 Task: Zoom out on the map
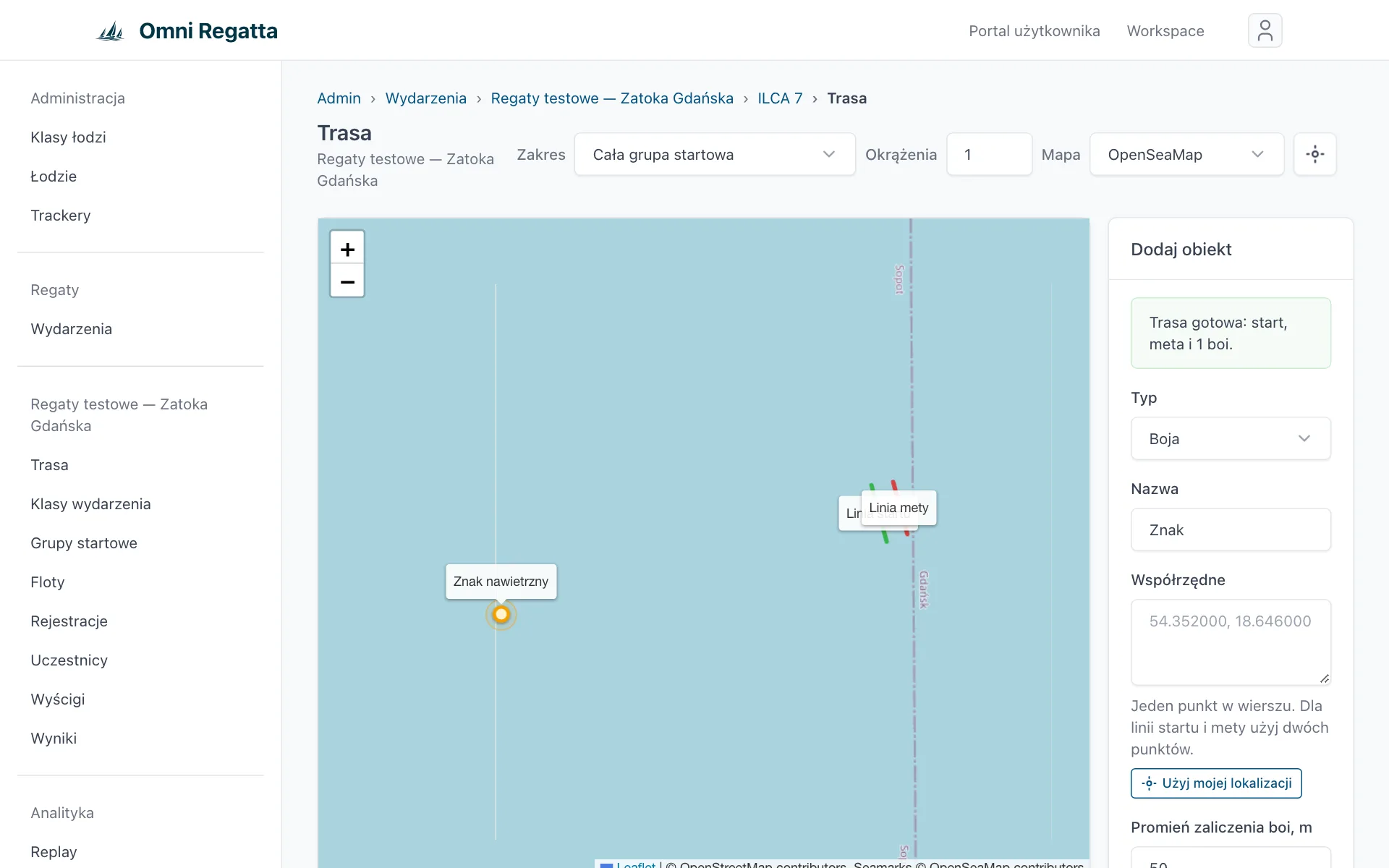pyautogui.click(x=347, y=281)
